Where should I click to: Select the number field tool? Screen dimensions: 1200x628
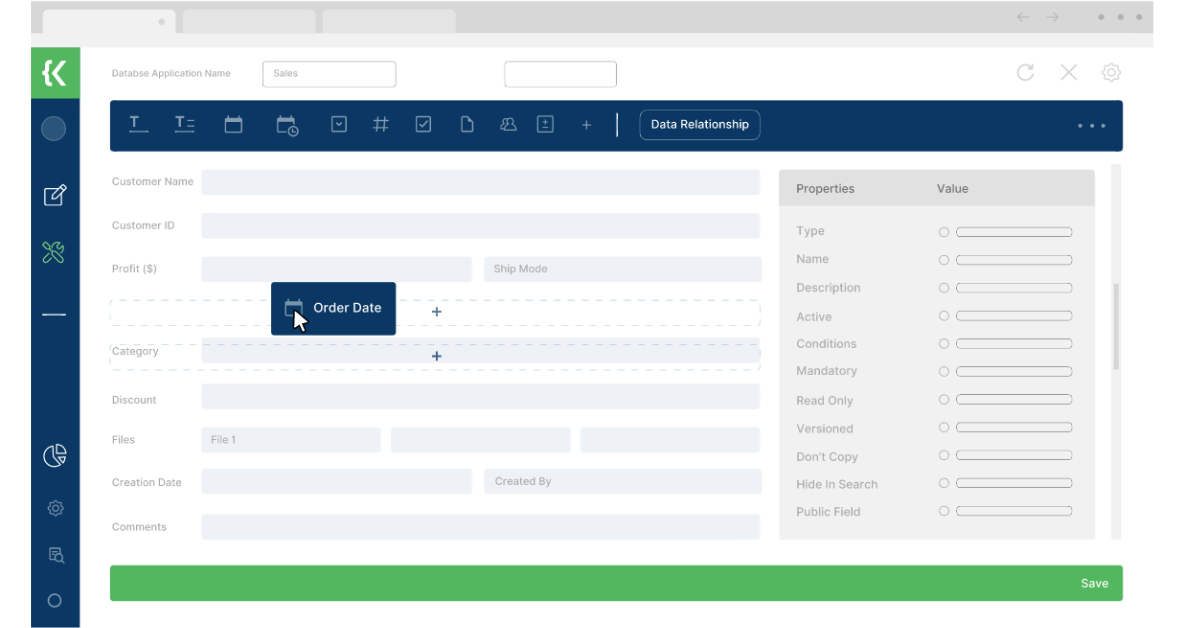click(x=381, y=124)
